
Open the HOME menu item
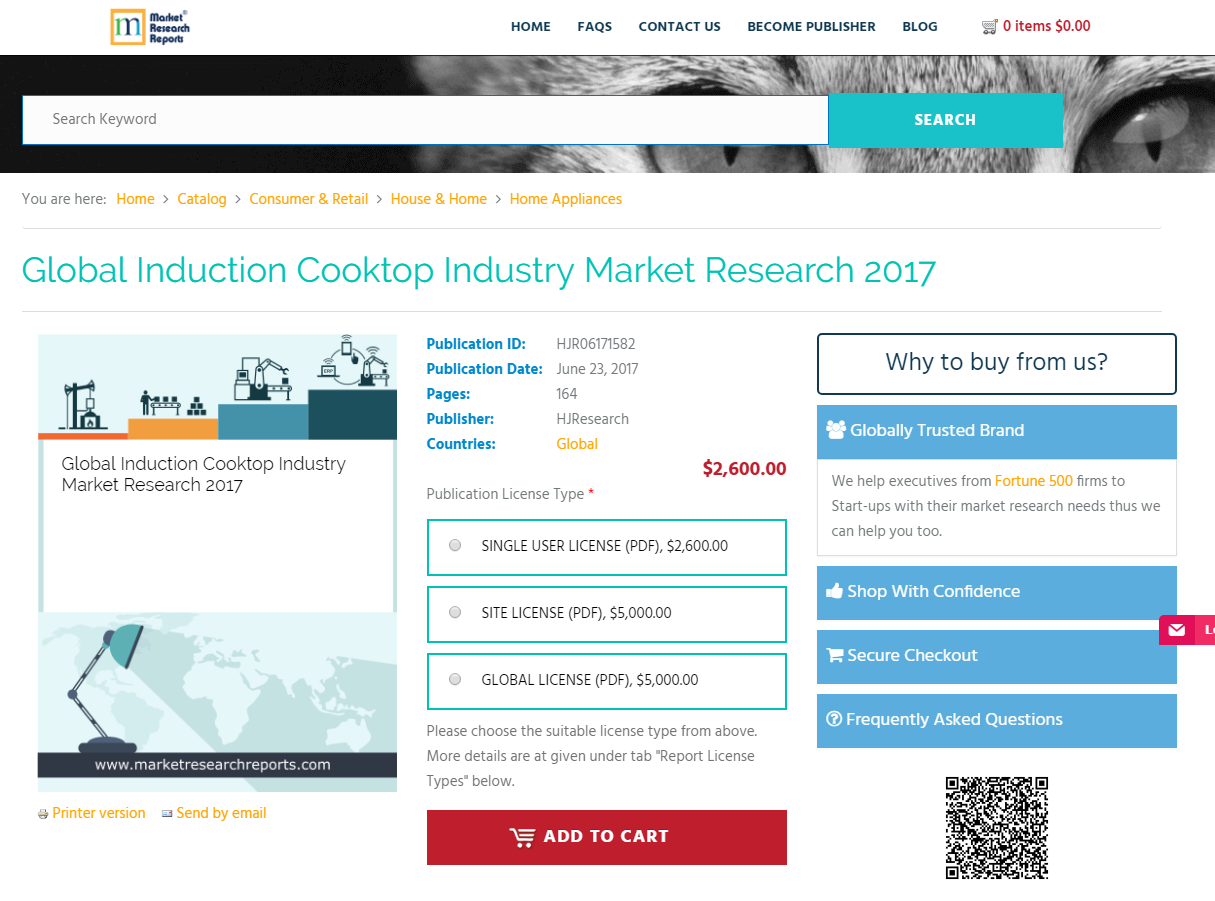(531, 27)
